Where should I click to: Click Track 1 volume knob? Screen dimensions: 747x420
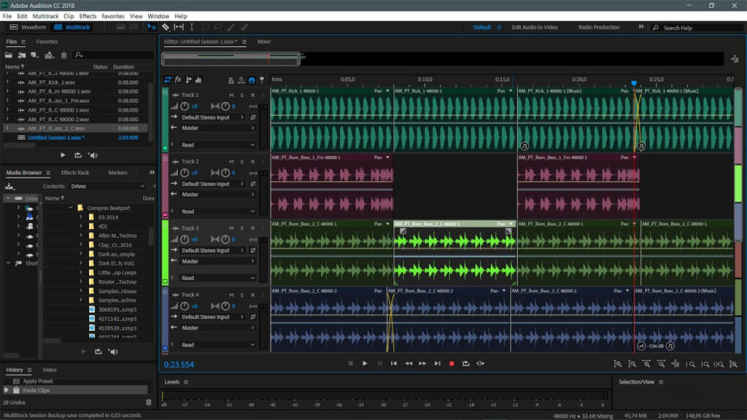(186, 105)
